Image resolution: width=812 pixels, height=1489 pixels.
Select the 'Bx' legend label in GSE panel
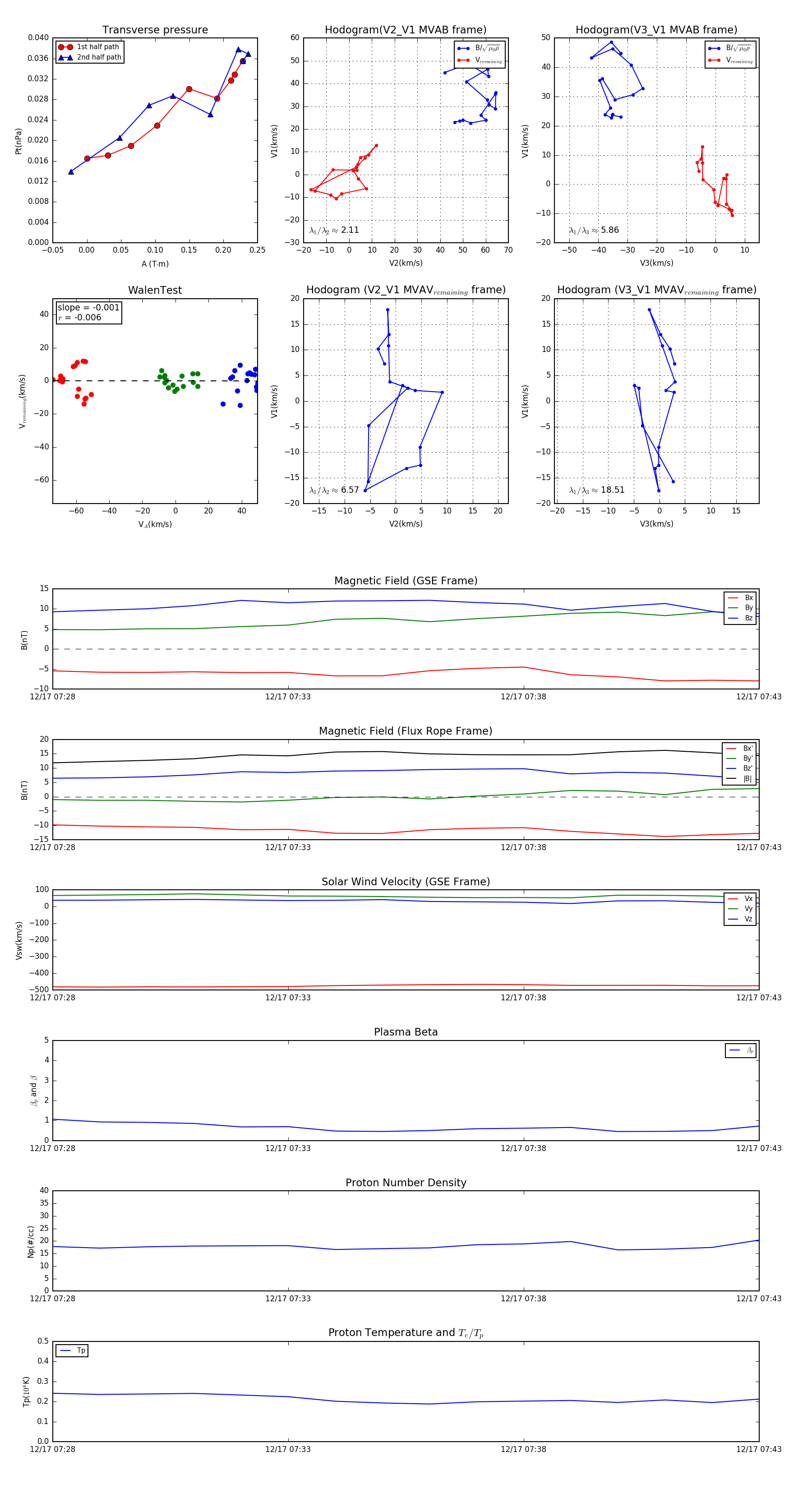748,598
